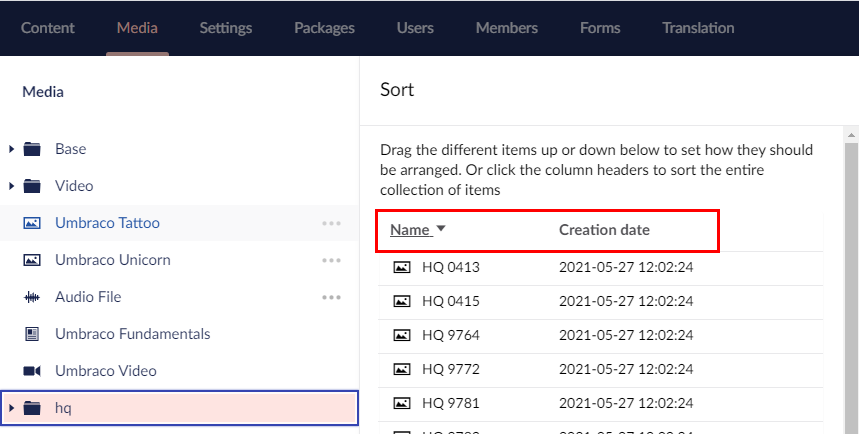Go to the Translation tab
Viewport: 859px width, 434px height.
(x=698, y=28)
